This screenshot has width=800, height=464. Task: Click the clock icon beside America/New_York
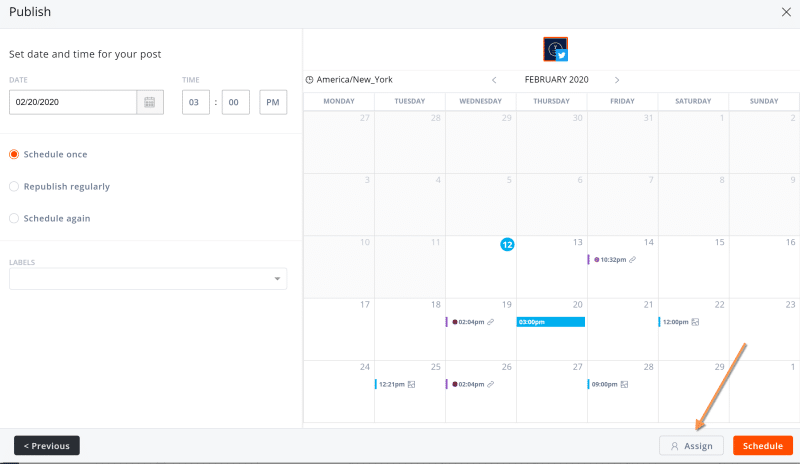point(309,80)
